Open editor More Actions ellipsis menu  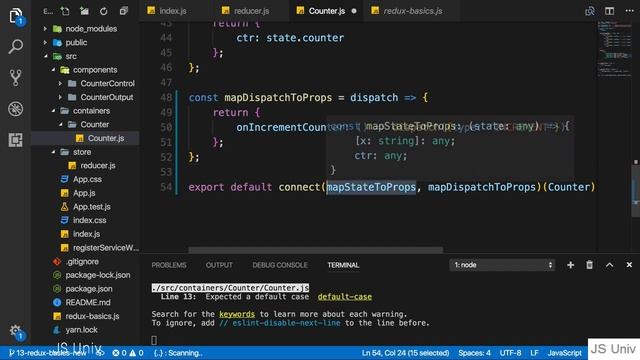(629, 11)
